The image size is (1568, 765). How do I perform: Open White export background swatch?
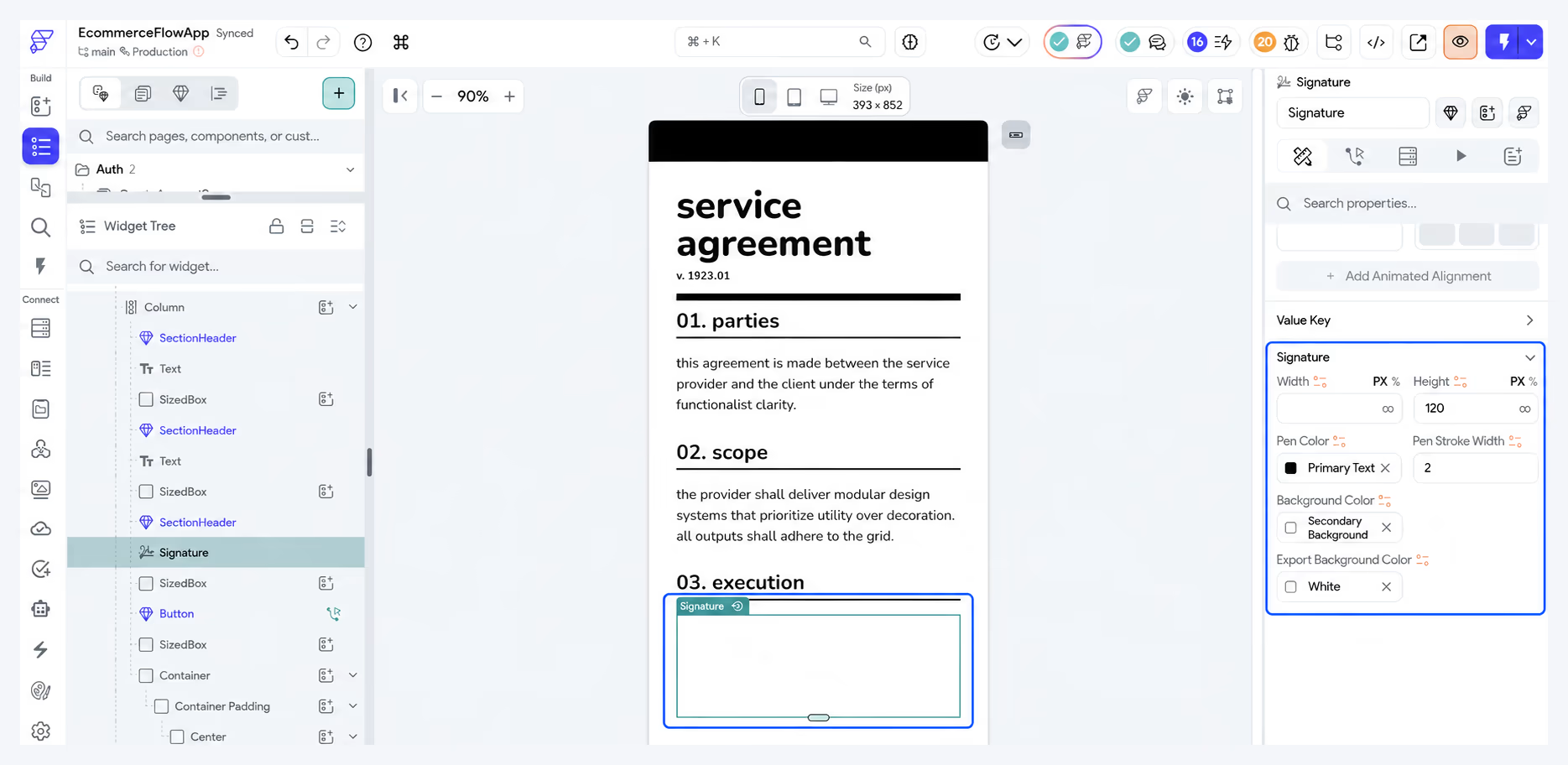(1291, 587)
